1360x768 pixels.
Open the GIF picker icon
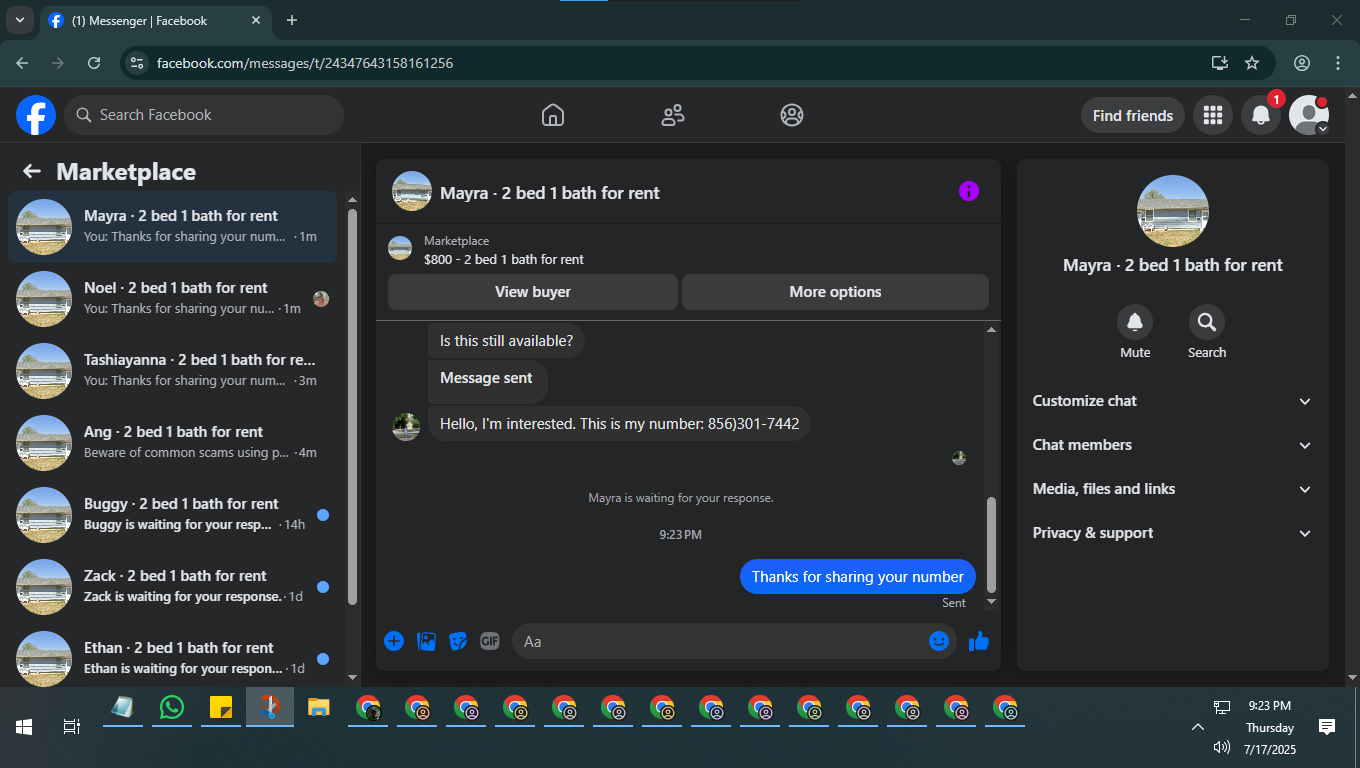489,641
